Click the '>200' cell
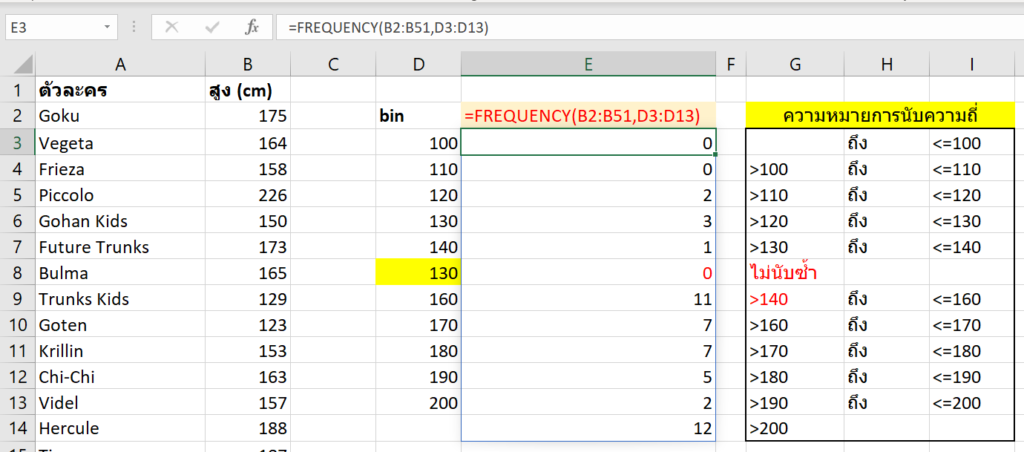The width and height of the screenshot is (1024, 452). click(x=795, y=428)
